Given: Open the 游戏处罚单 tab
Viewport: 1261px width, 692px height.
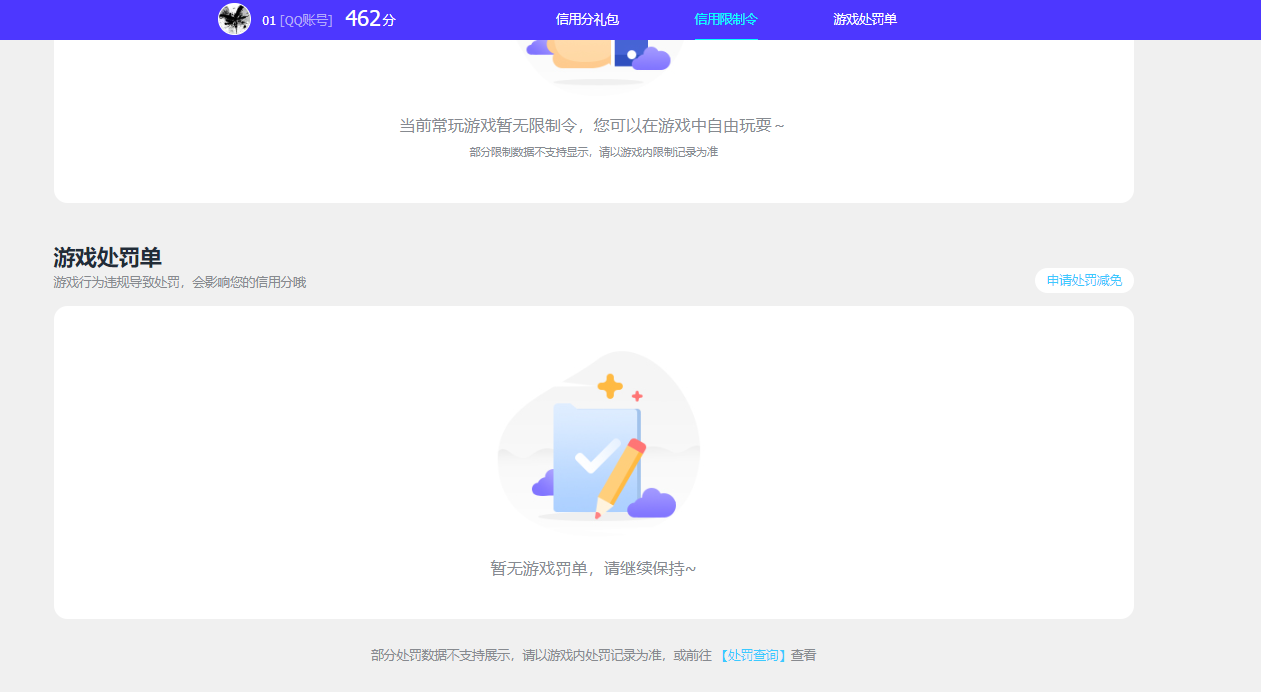Looking at the screenshot, I should click(865, 19).
